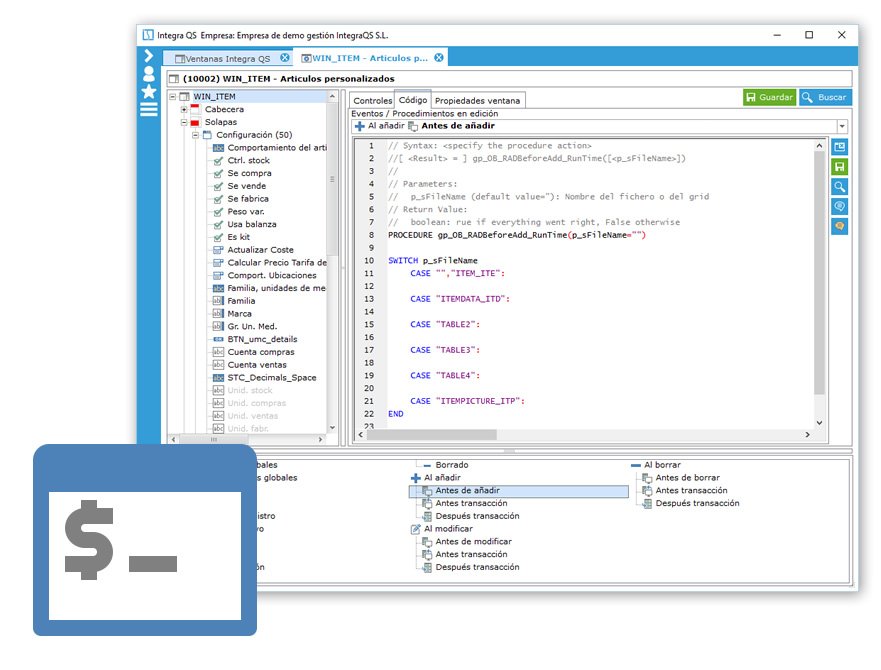The image size is (881, 670).
Task: Click the code editor window icon at top right
Action: (839, 147)
